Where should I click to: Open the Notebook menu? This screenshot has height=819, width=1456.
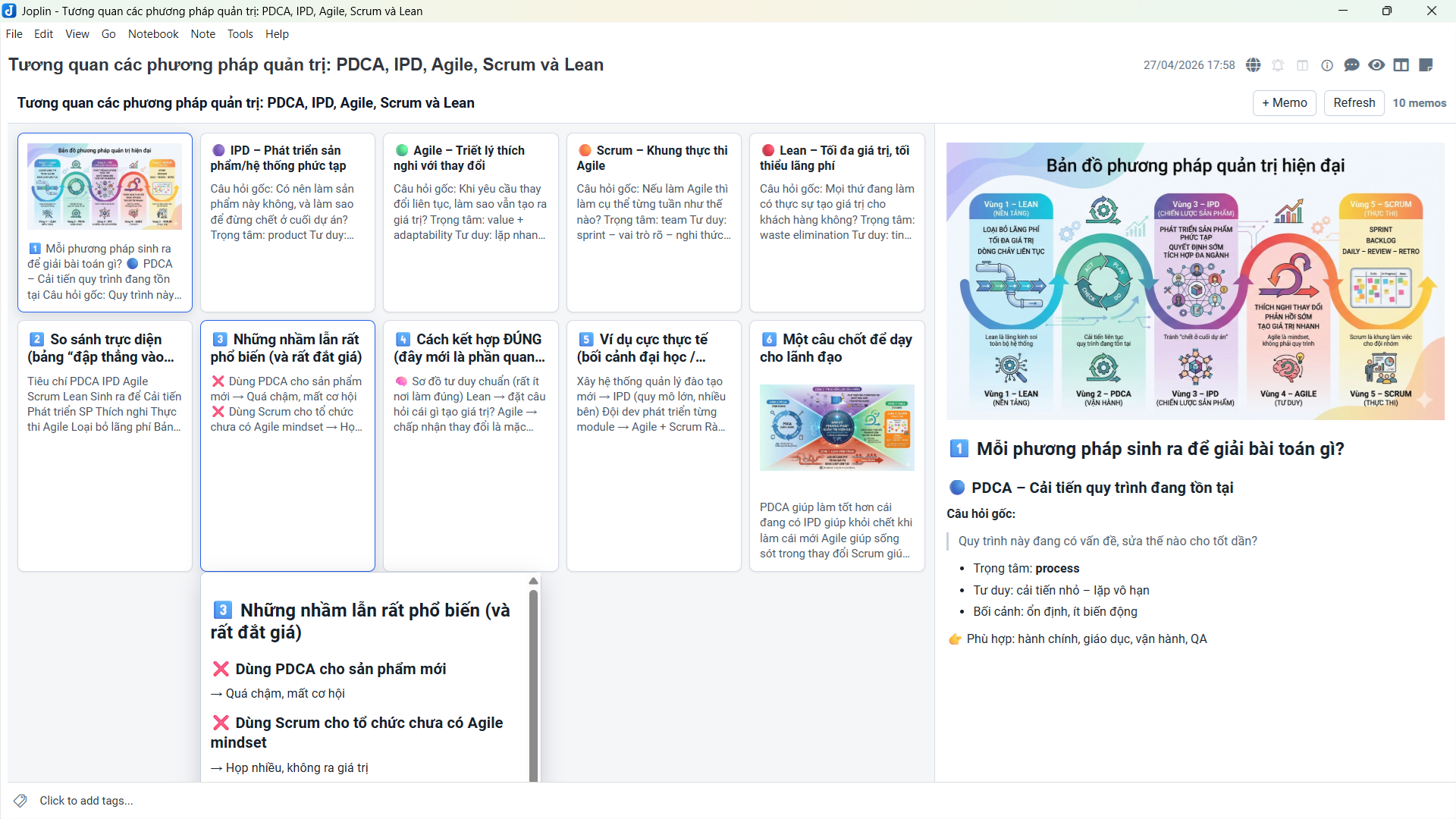point(153,34)
